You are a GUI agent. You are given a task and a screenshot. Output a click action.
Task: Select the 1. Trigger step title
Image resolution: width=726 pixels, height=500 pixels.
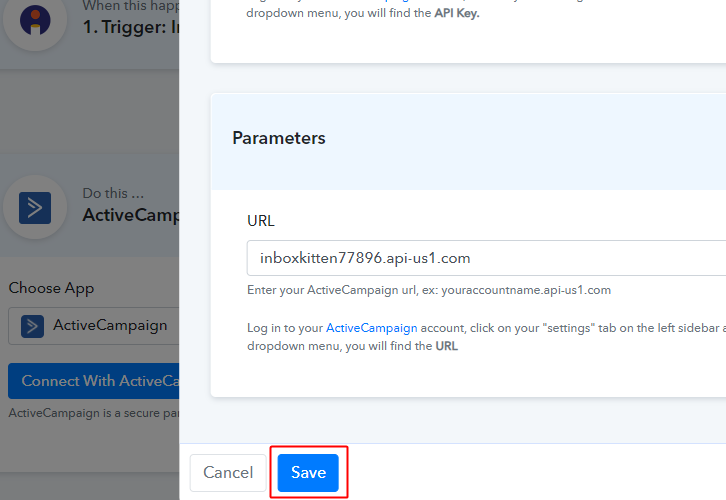click(130, 26)
